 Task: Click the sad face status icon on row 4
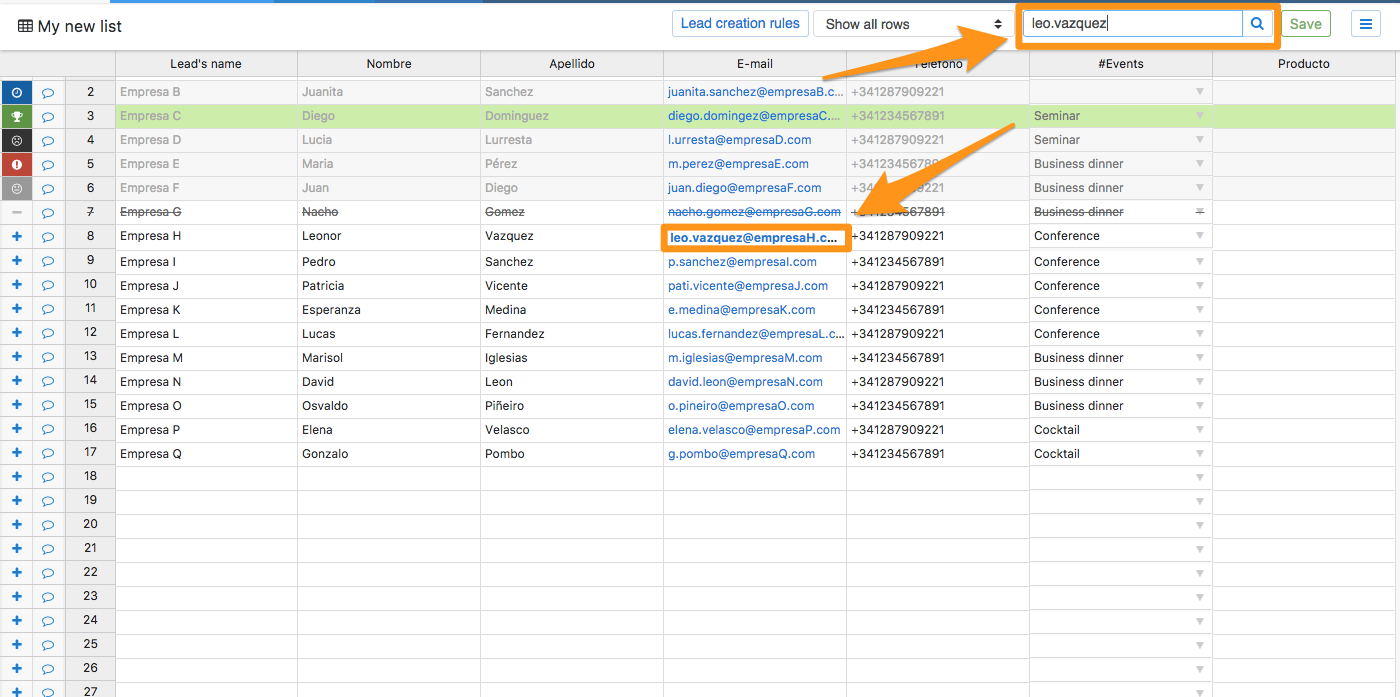click(x=16, y=140)
